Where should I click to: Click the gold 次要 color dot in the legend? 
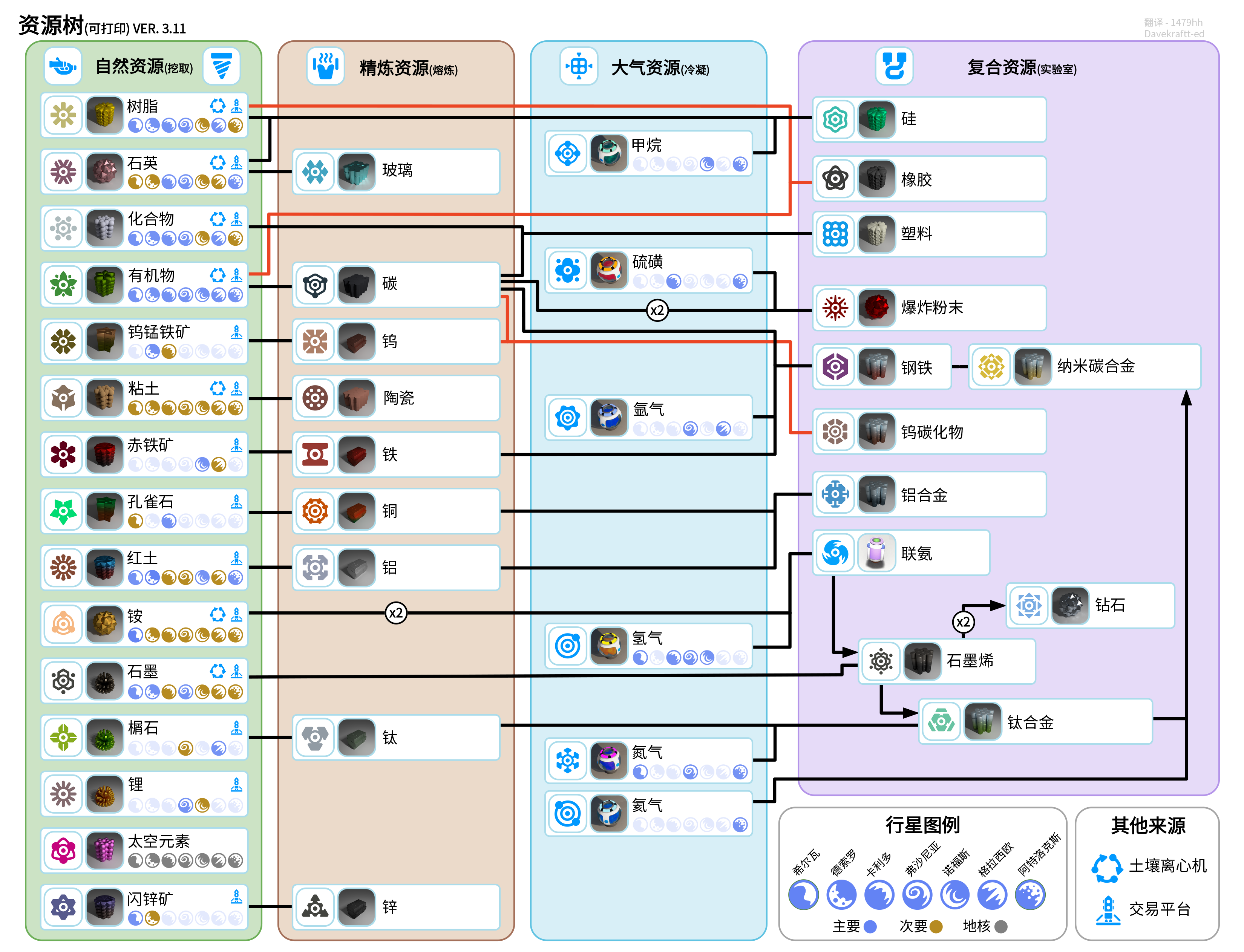(x=936, y=926)
